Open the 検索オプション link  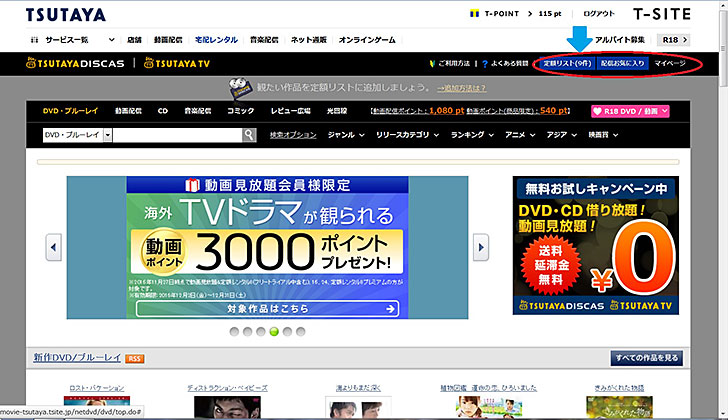[293, 135]
